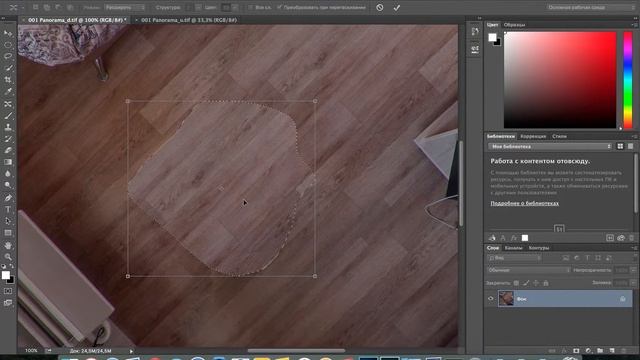Select the Rectangle shape tool

(8, 233)
